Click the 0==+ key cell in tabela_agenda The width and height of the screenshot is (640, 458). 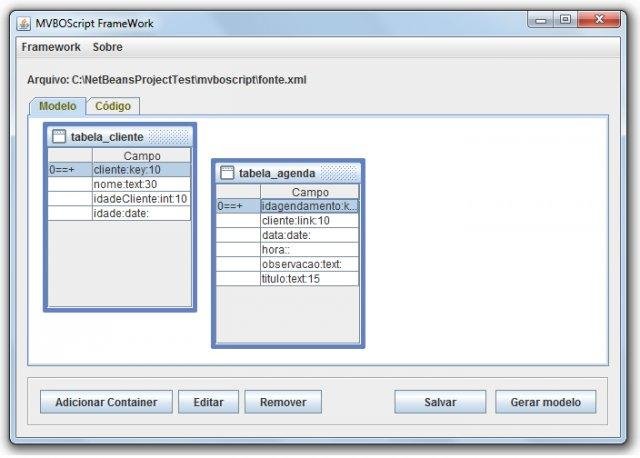pos(238,206)
